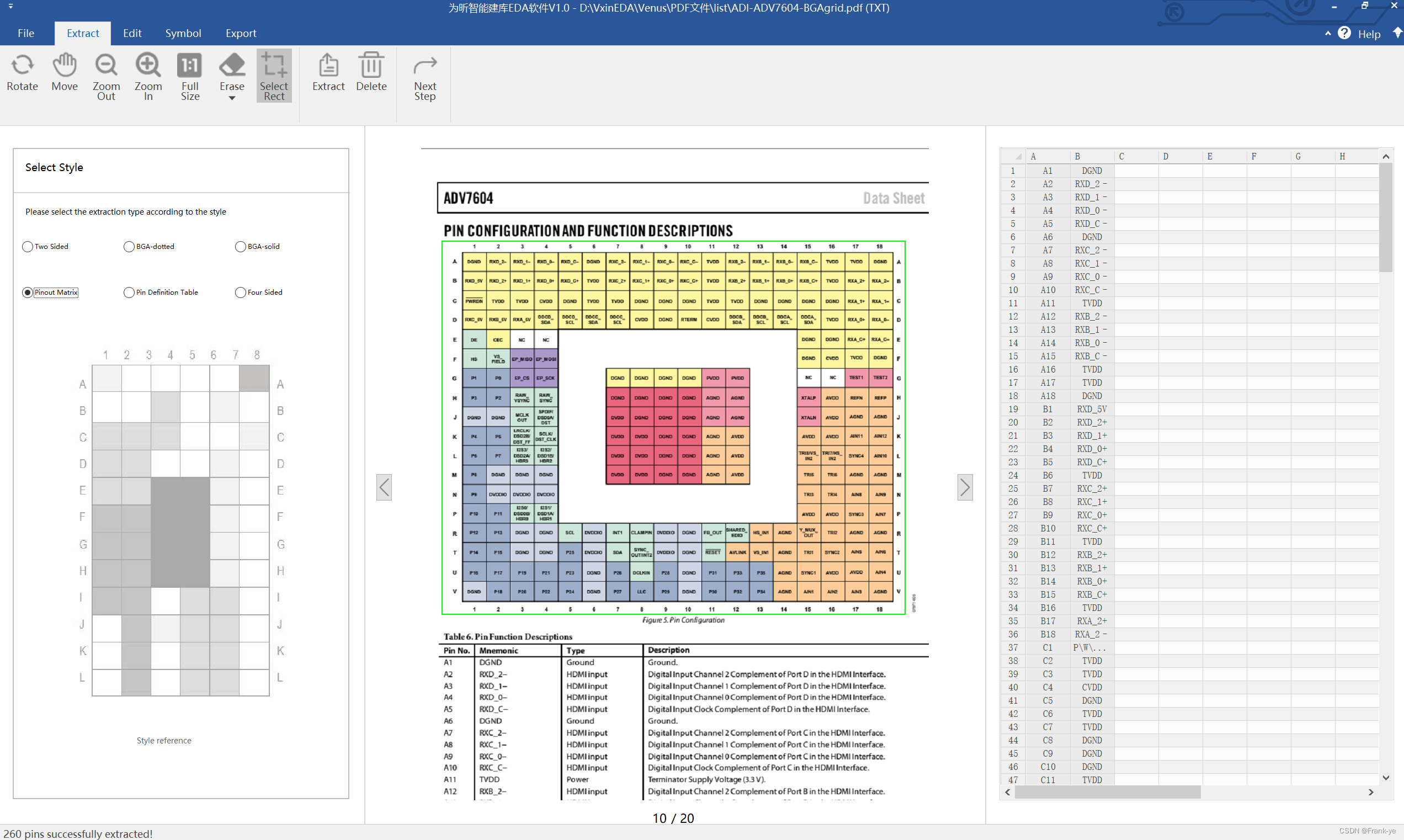Open the Help link
The image size is (1404, 840).
1368,35
